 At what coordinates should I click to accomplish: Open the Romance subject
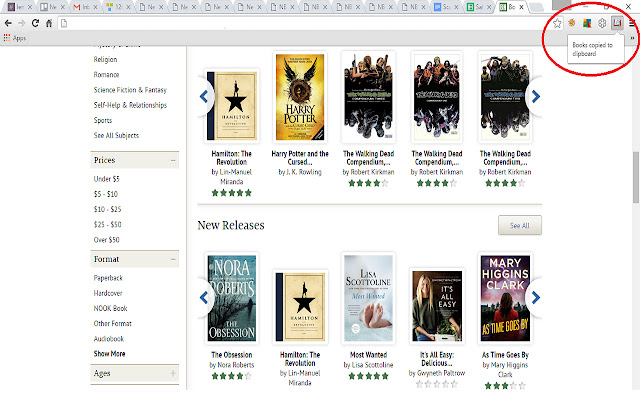(106, 75)
